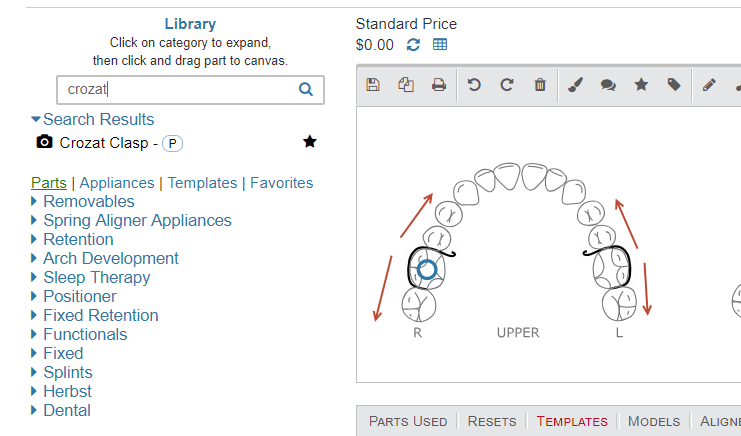The height and width of the screenshot is (436, 741).
Task: Refresh the standard price
Action: click(x=414, y=45)
